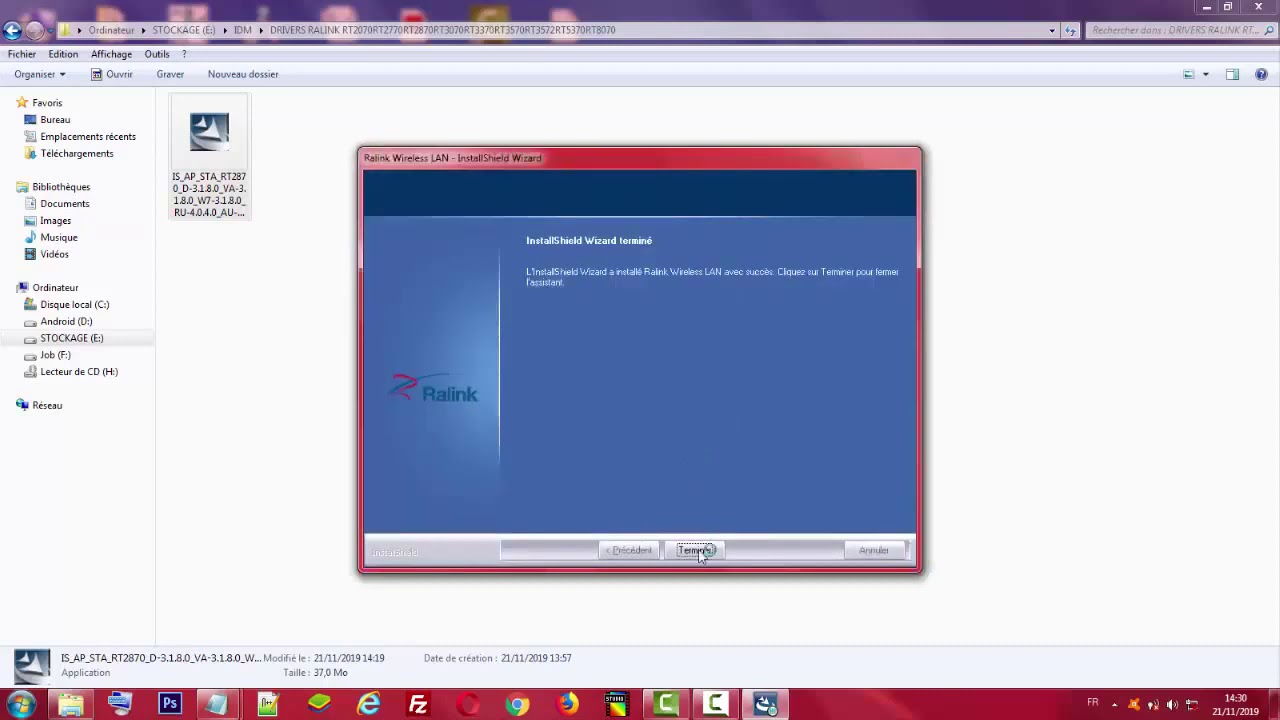The image size is (1280, 720).
Task: Select Vidéos library
Action: 55,255
